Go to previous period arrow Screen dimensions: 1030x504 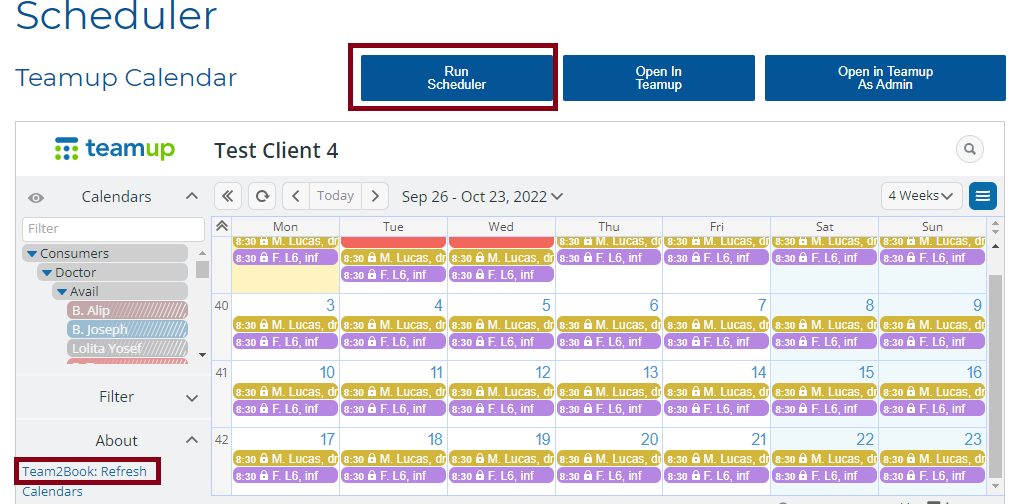click(296, 196)
